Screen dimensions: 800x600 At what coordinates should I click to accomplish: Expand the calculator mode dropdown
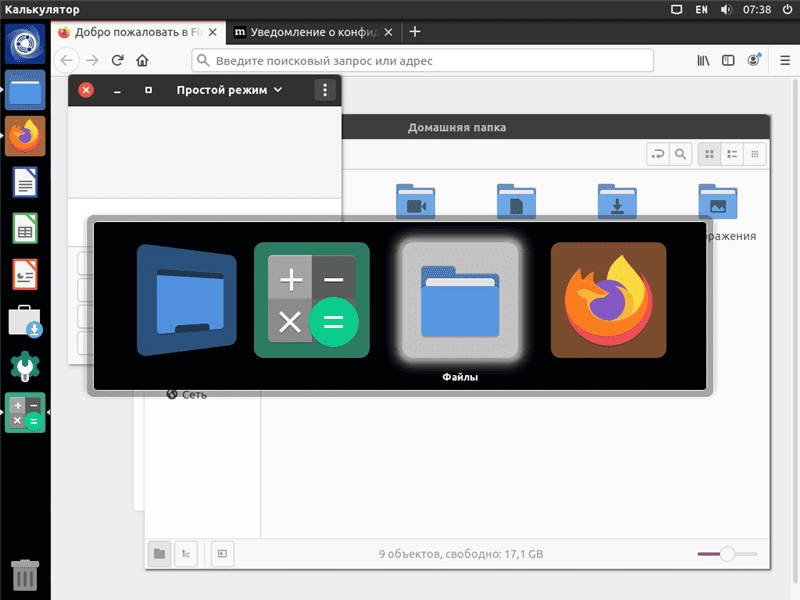[x=229, y=90]
